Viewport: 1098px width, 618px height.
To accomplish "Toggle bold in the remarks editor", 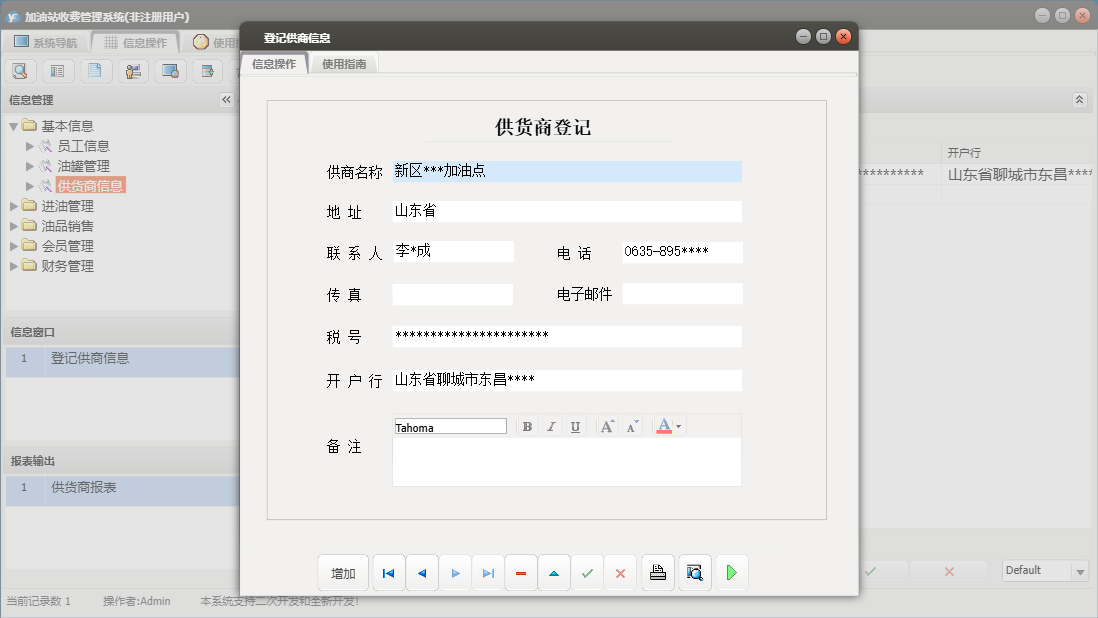I will pos(527,426).
